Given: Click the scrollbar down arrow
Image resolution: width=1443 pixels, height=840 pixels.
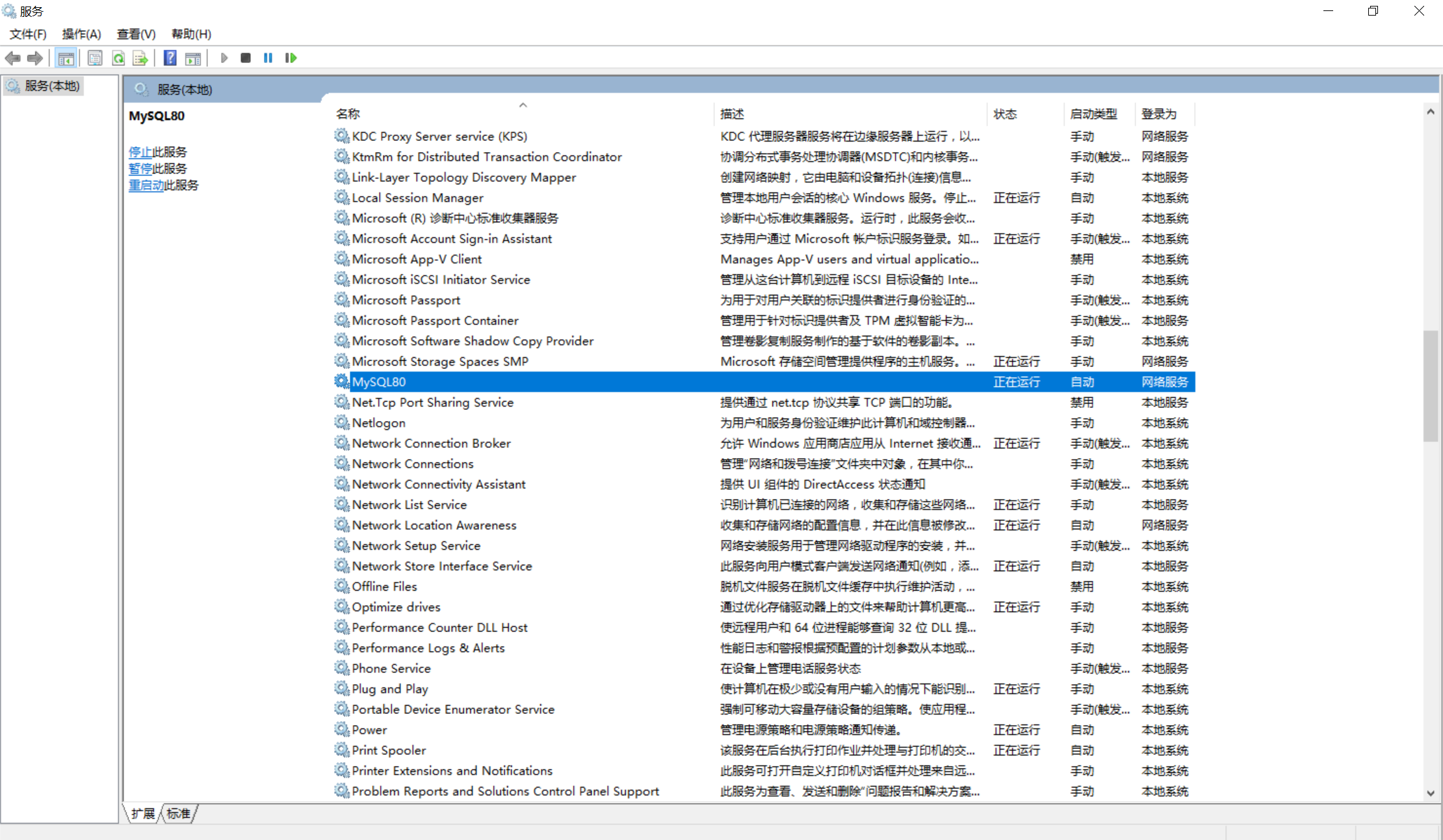Looking at the screenshot, I should [1430, 793].
